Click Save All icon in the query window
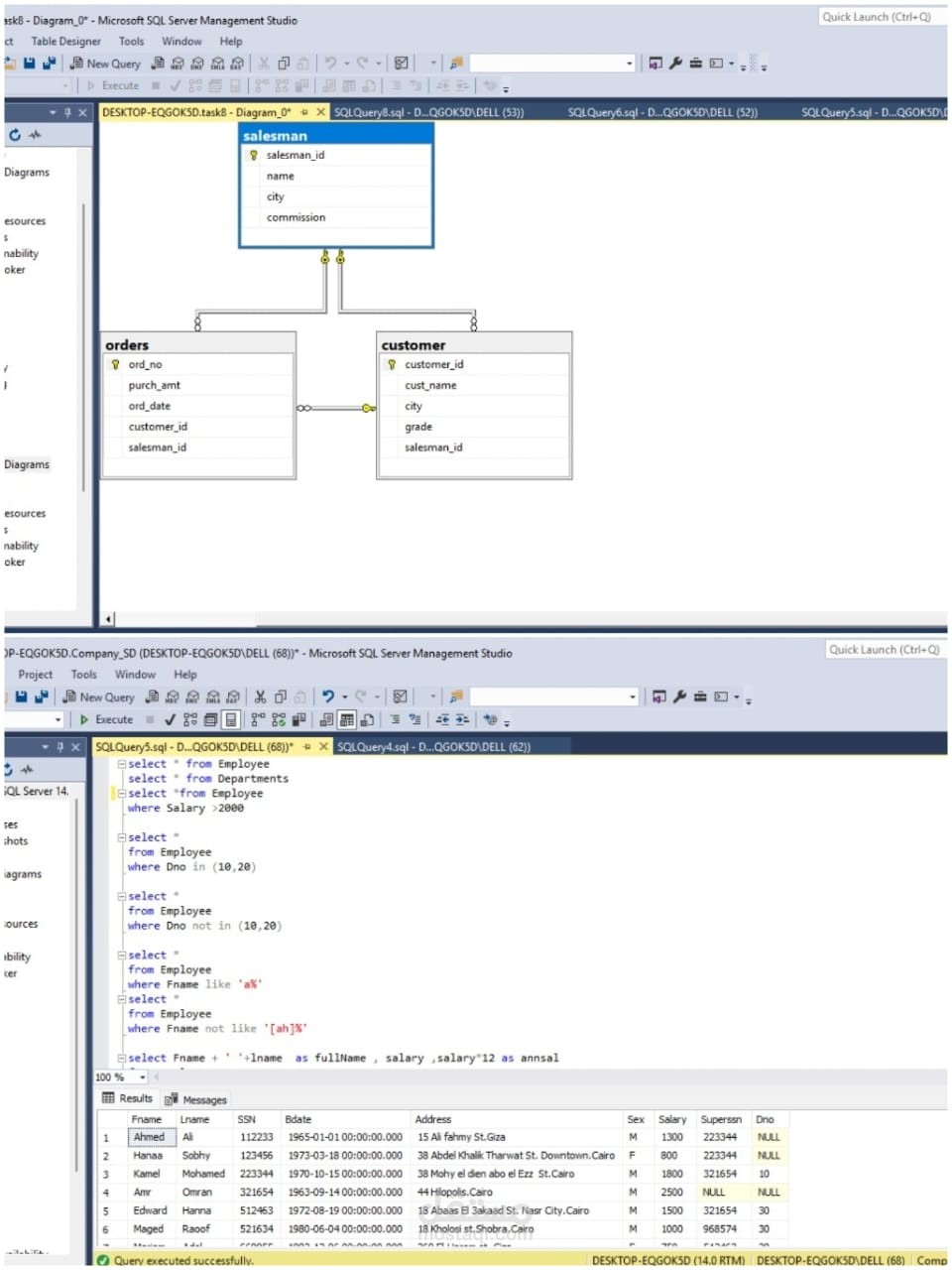The width and height of the screenshot is (952, 1270). pos(42,698)
